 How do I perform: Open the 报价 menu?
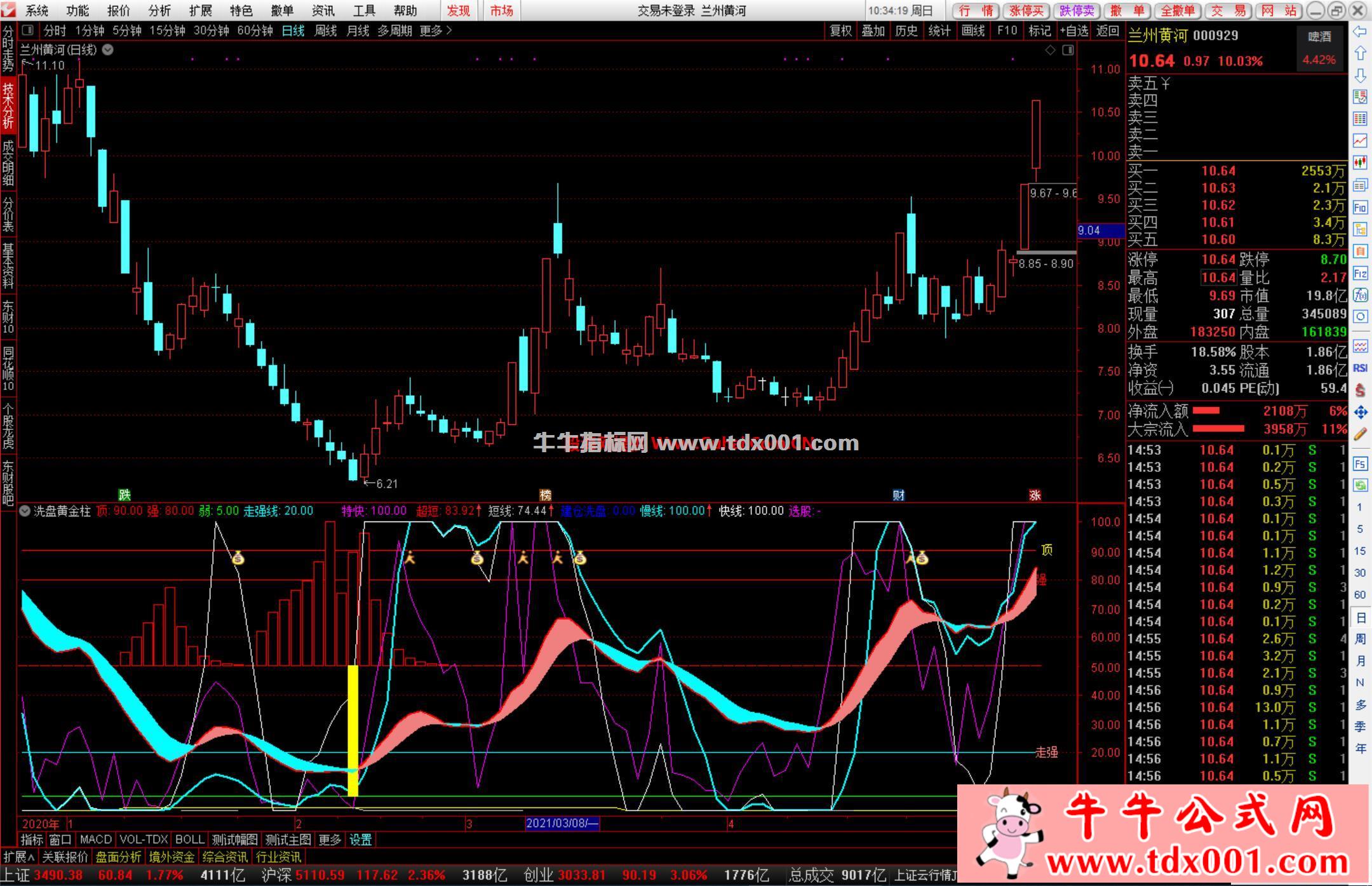119,11
